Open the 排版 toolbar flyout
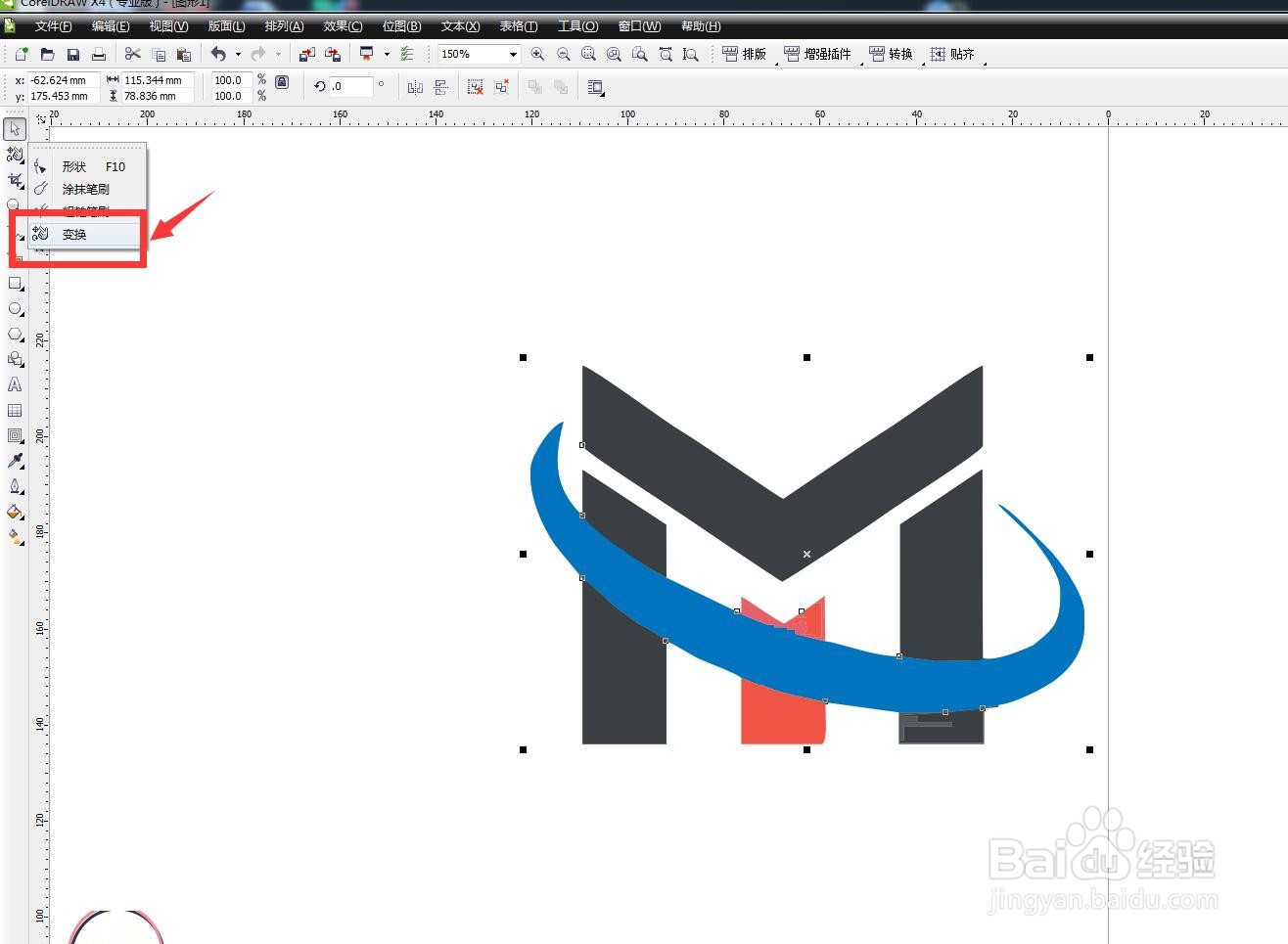This screenshot has width=1288, height=944. (745, 54)
